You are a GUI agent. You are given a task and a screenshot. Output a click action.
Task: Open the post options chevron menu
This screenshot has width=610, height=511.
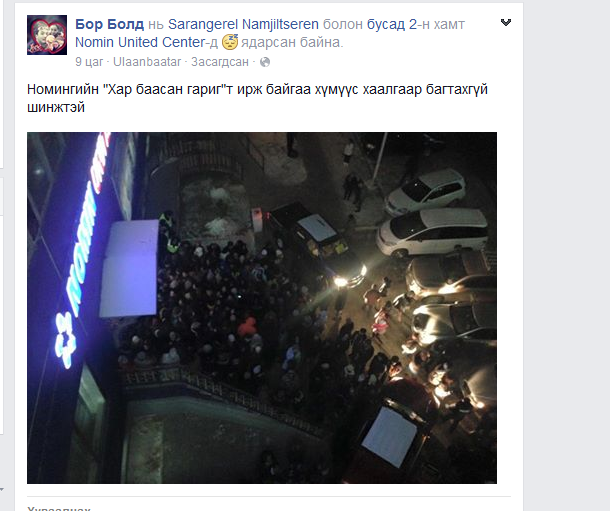[x=505, y=23]
